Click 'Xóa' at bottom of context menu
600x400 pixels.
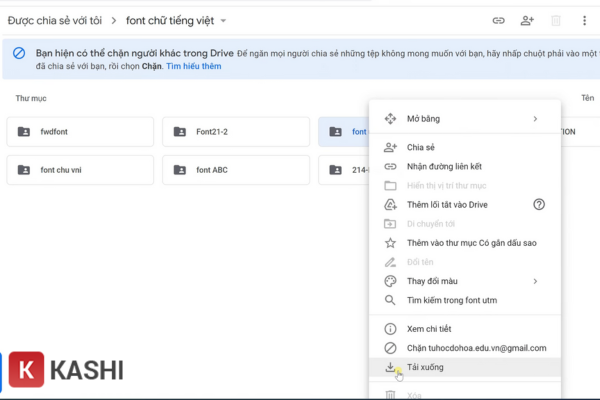[465, 394]
